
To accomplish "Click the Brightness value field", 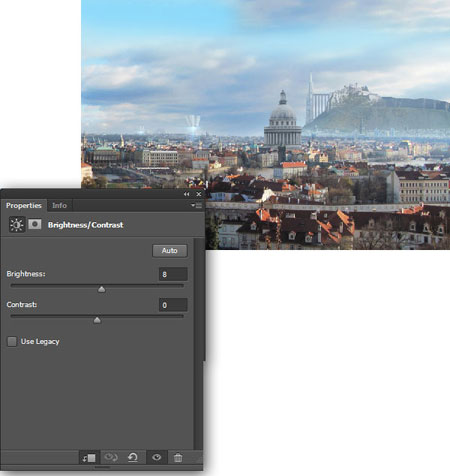I will (x=173, y=274).
